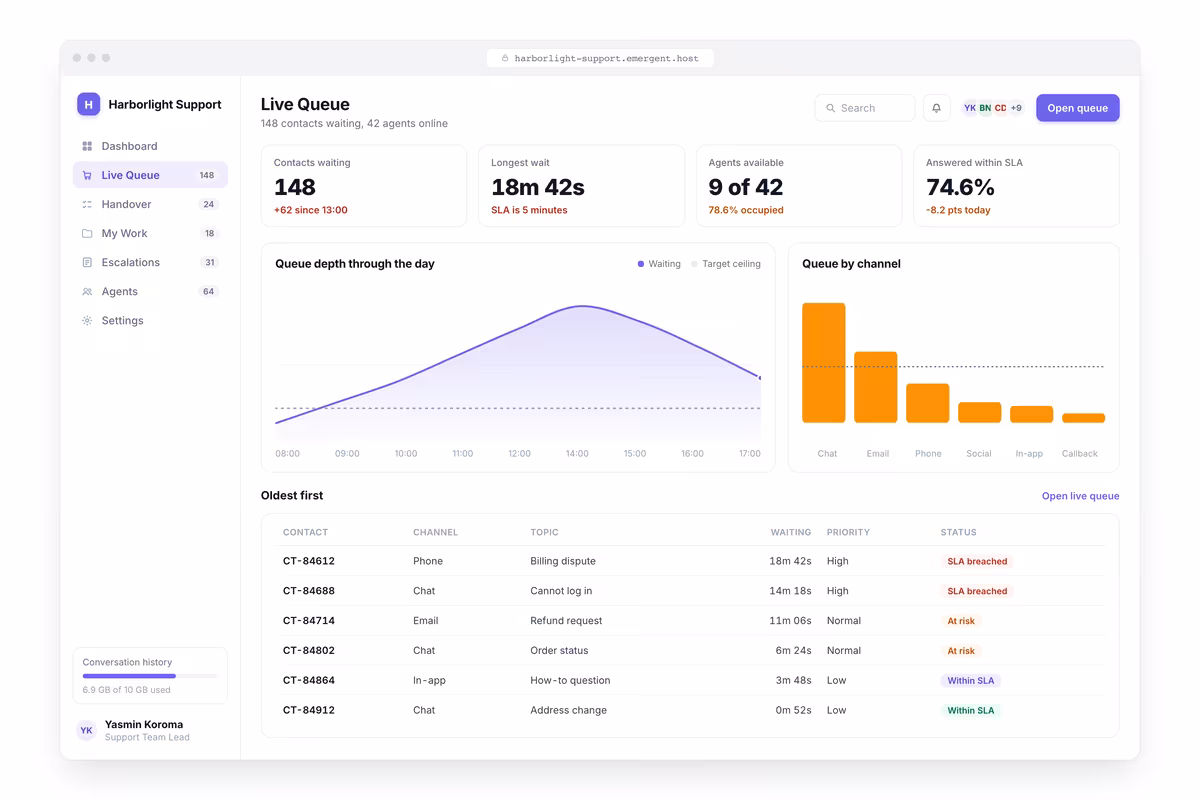
Task: Click the Social bar in channel chart
Action: click(x=980, y=412)
